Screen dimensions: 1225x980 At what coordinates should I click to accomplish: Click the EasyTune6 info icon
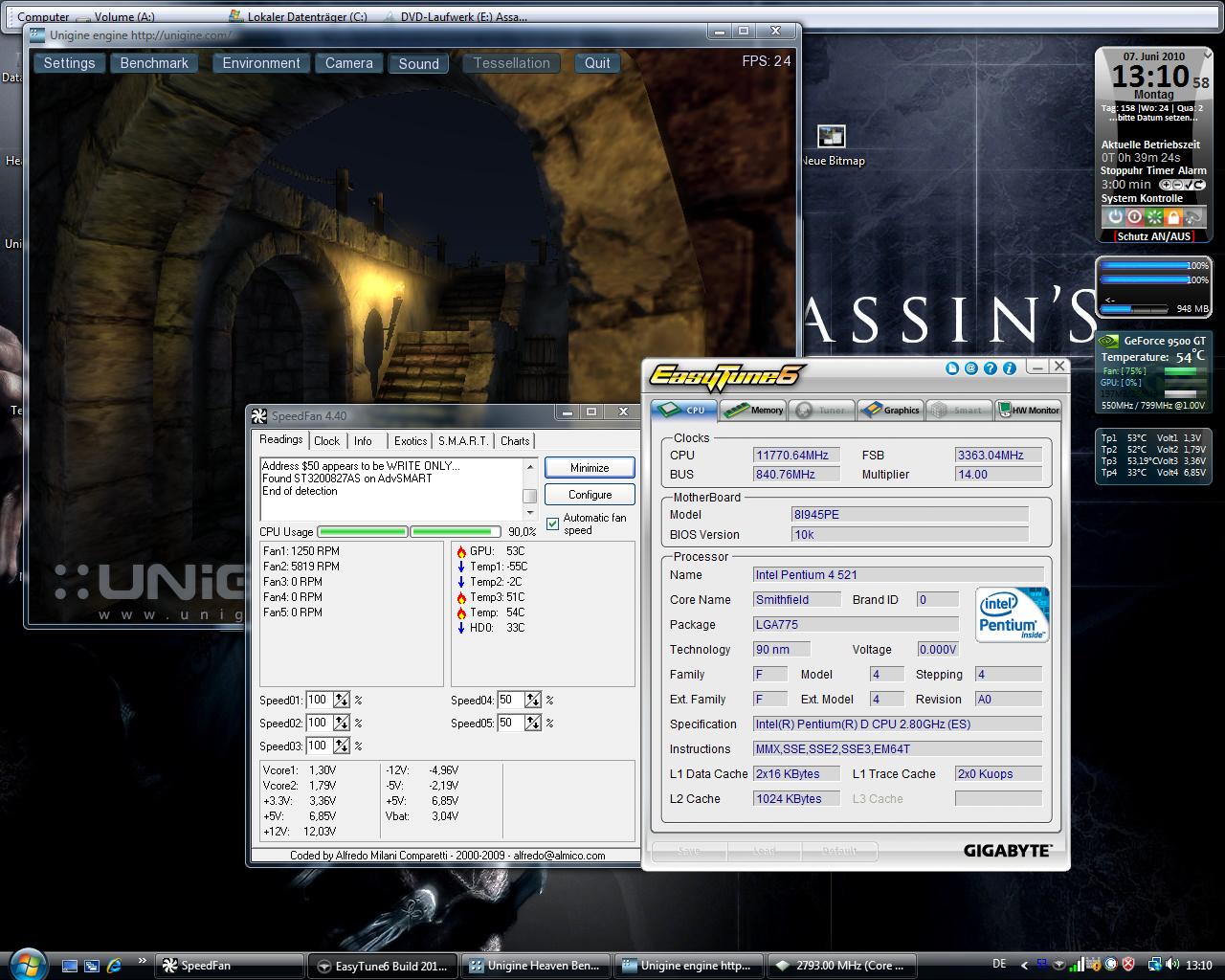pyautogui.click(x=1009, y=367)
